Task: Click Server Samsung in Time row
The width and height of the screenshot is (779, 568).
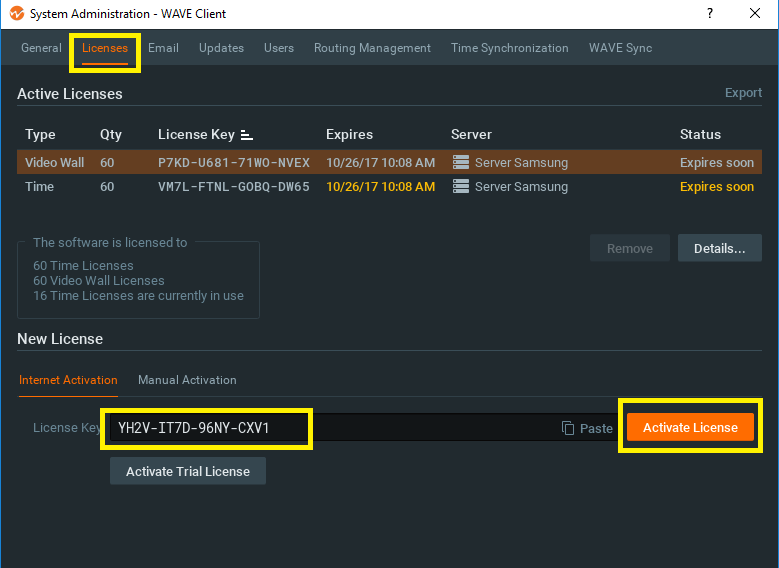Action: point(521,187)
